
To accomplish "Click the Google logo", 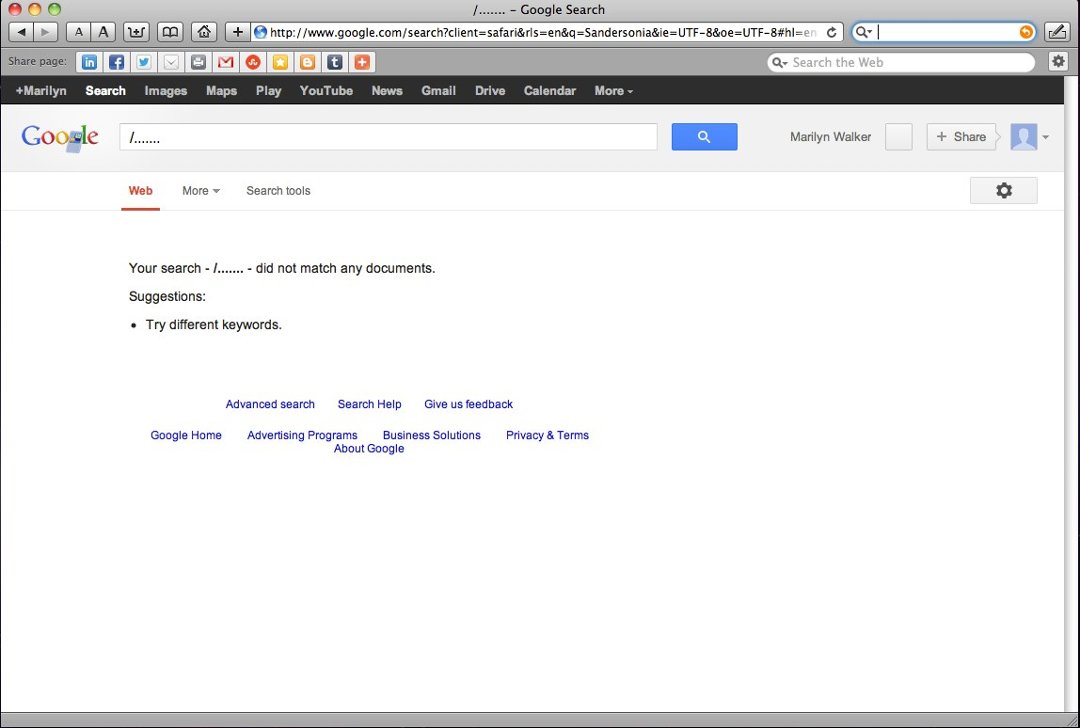I will pyautogui.click(x=60, y=136).
